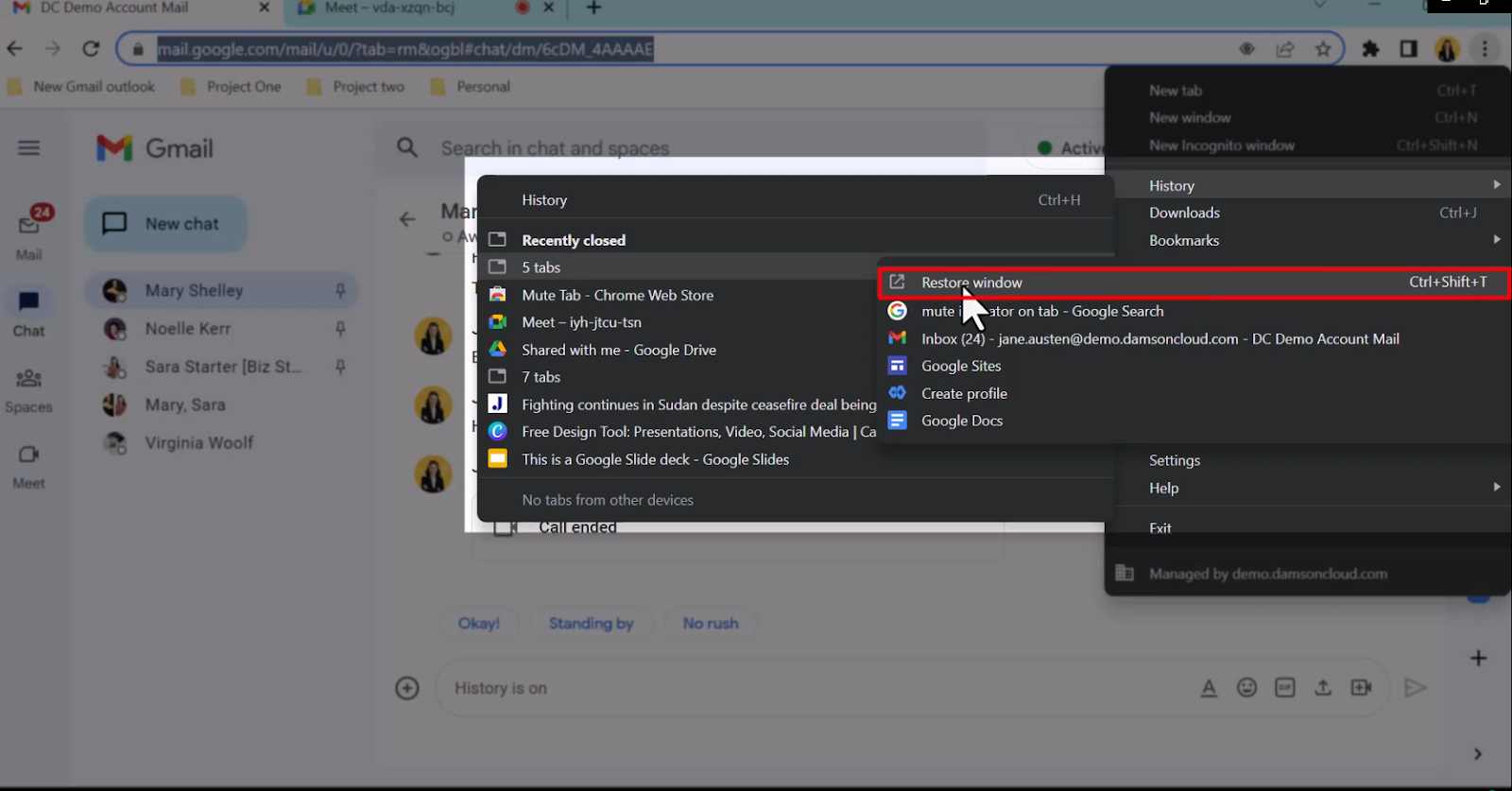Choose Exit in Chrome menu
Viewport: 1512px width, 791px height.
tap(1308, 528)
